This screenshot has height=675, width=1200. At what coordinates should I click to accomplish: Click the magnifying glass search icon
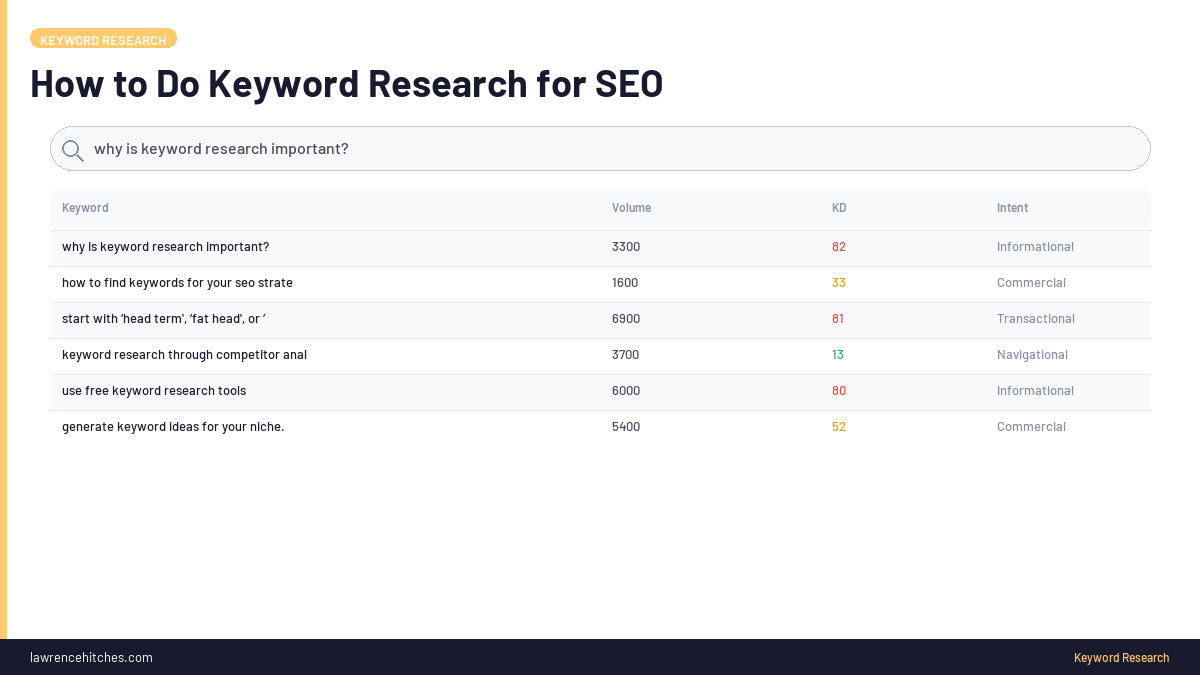tap(72, 149)
